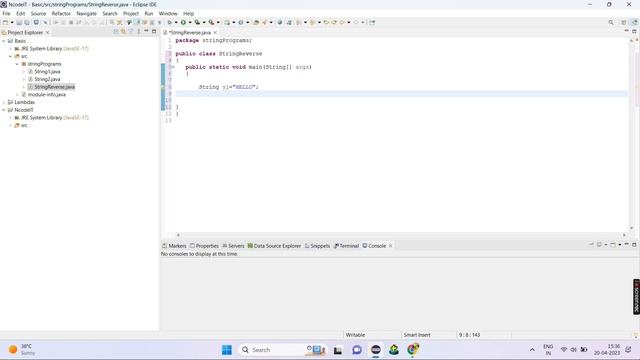The image size is (640, 360).
Task: Click the Save All toolbar icon
Action: (27, 22)
